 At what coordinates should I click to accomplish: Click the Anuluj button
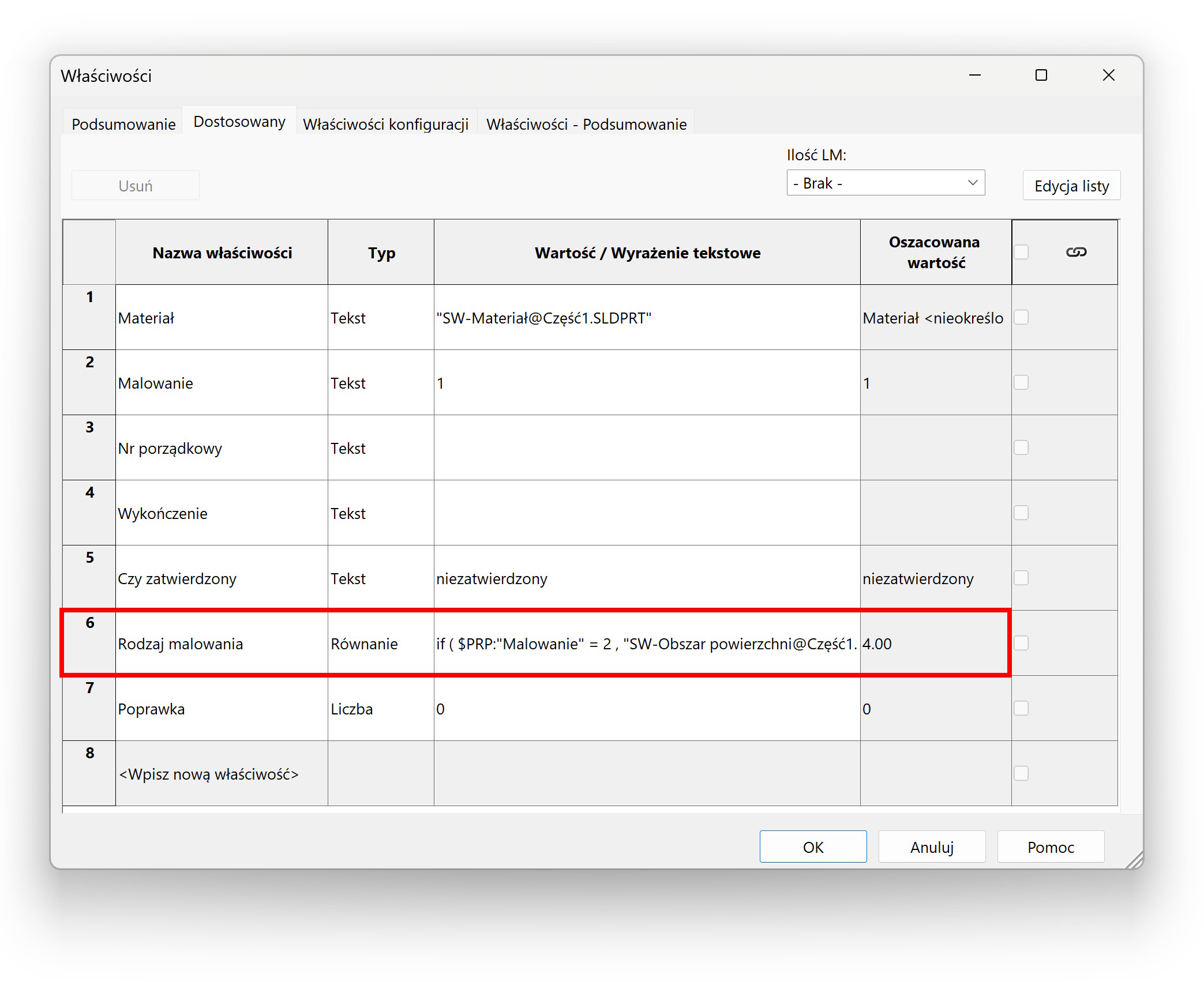click(932, 846)
